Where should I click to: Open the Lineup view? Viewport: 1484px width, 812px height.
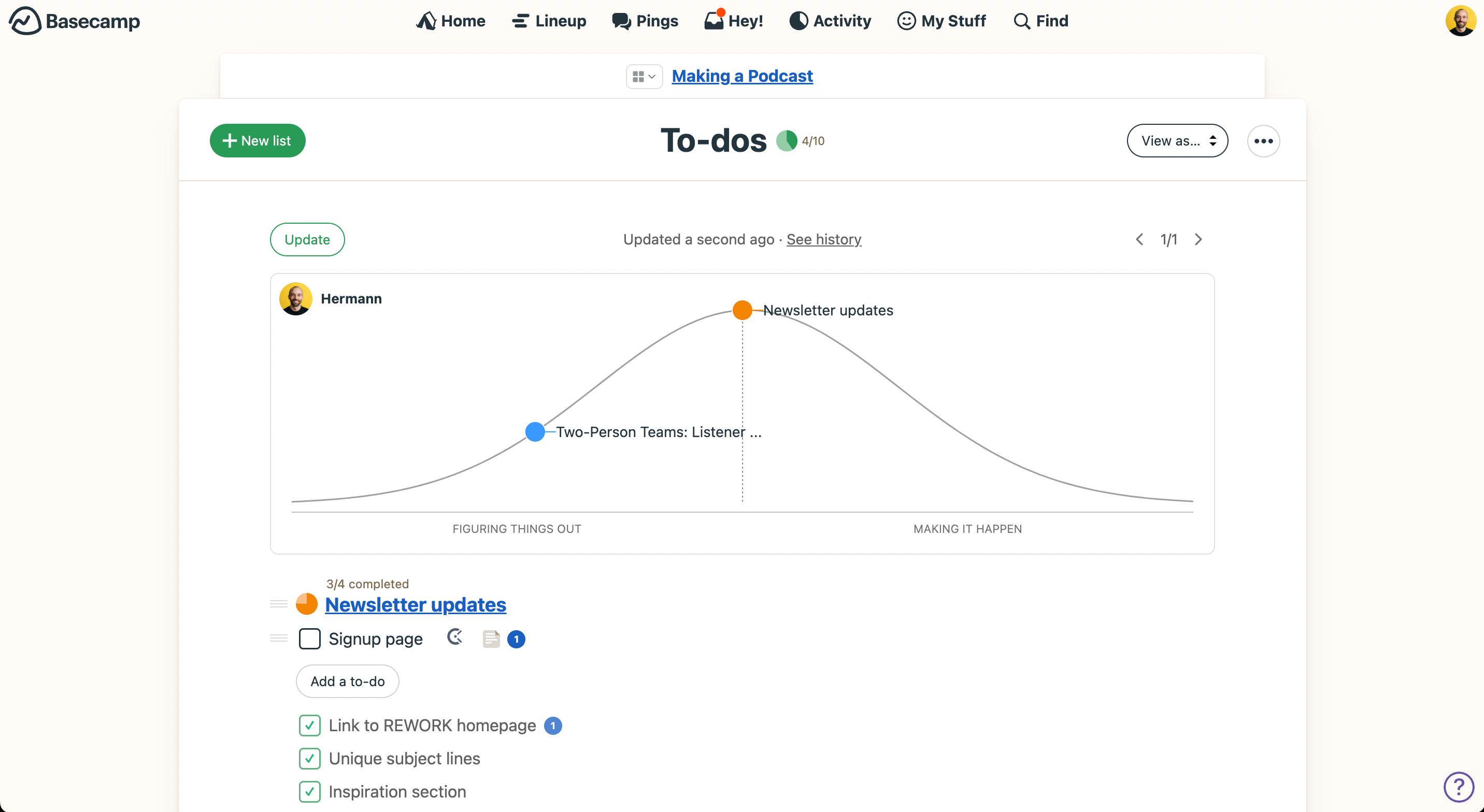coord(549,21)
